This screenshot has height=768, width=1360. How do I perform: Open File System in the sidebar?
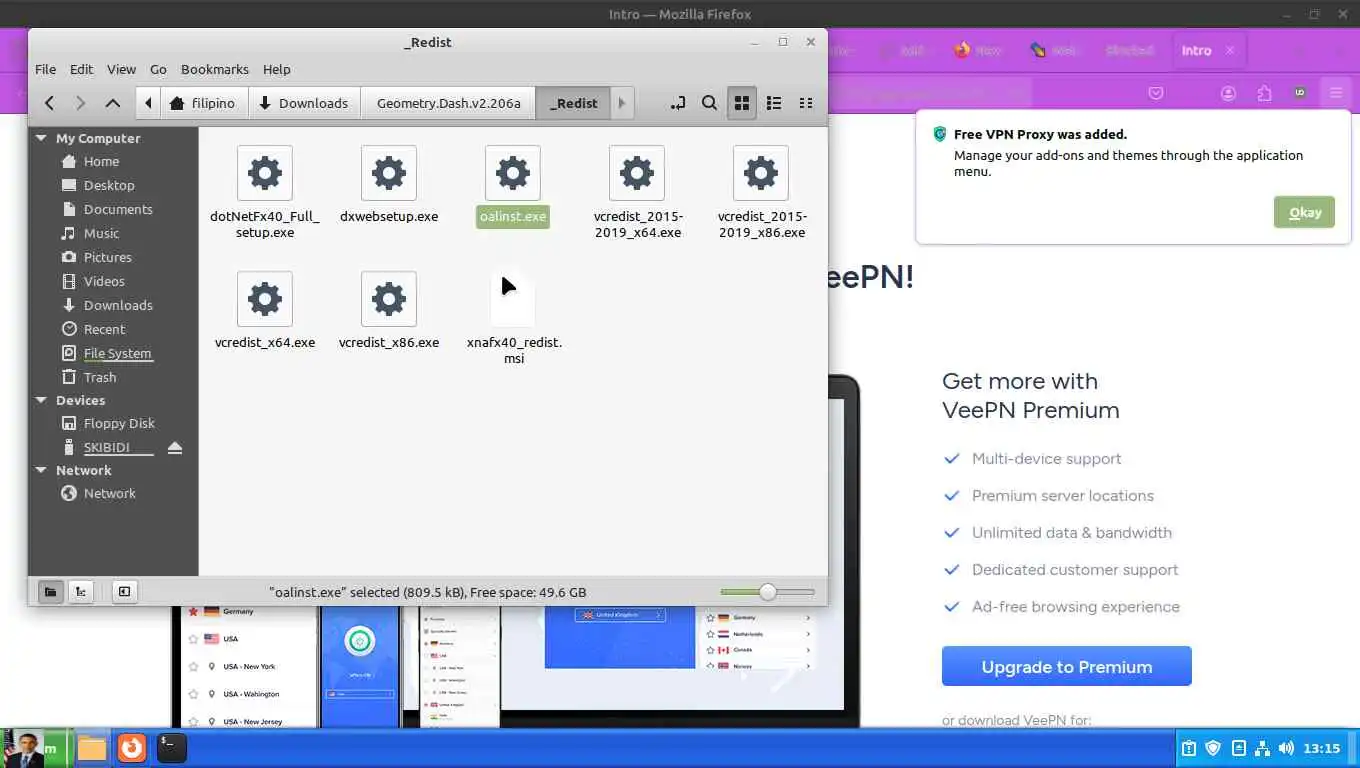pos(117,353)
